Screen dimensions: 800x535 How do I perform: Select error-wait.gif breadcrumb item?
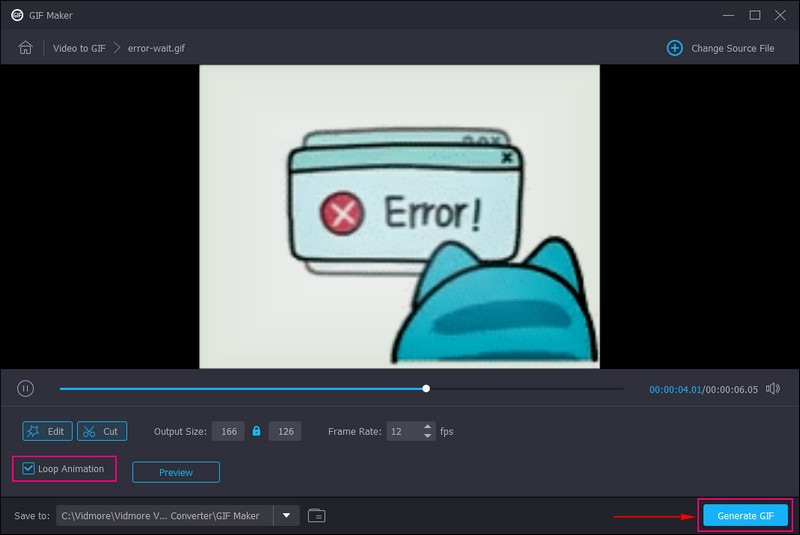click(x=158, y=48)
